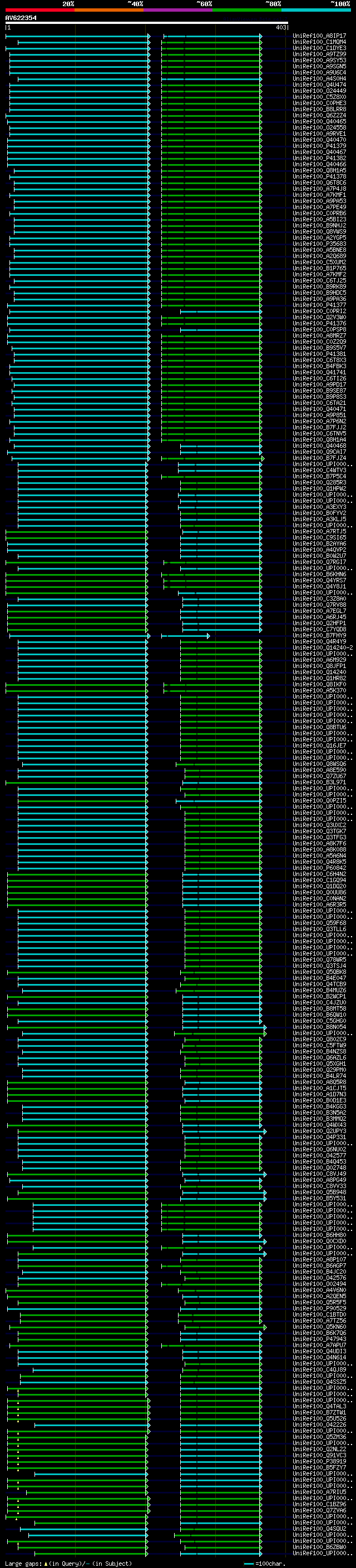Select the UniRef100_C6TNV5 entry
Image resolution: width=356 pixels, height=1568 pixels.
point(319,433)
